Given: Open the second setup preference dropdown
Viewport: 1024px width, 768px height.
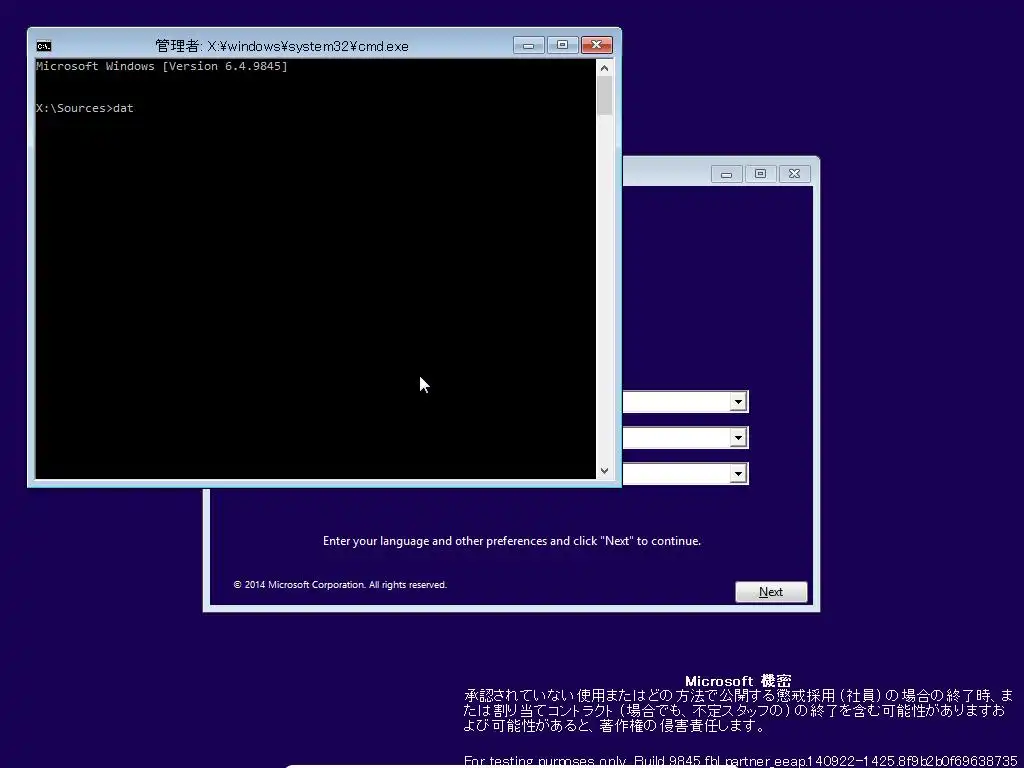Looking at the screenshot, I should click(x=738, y=438).
